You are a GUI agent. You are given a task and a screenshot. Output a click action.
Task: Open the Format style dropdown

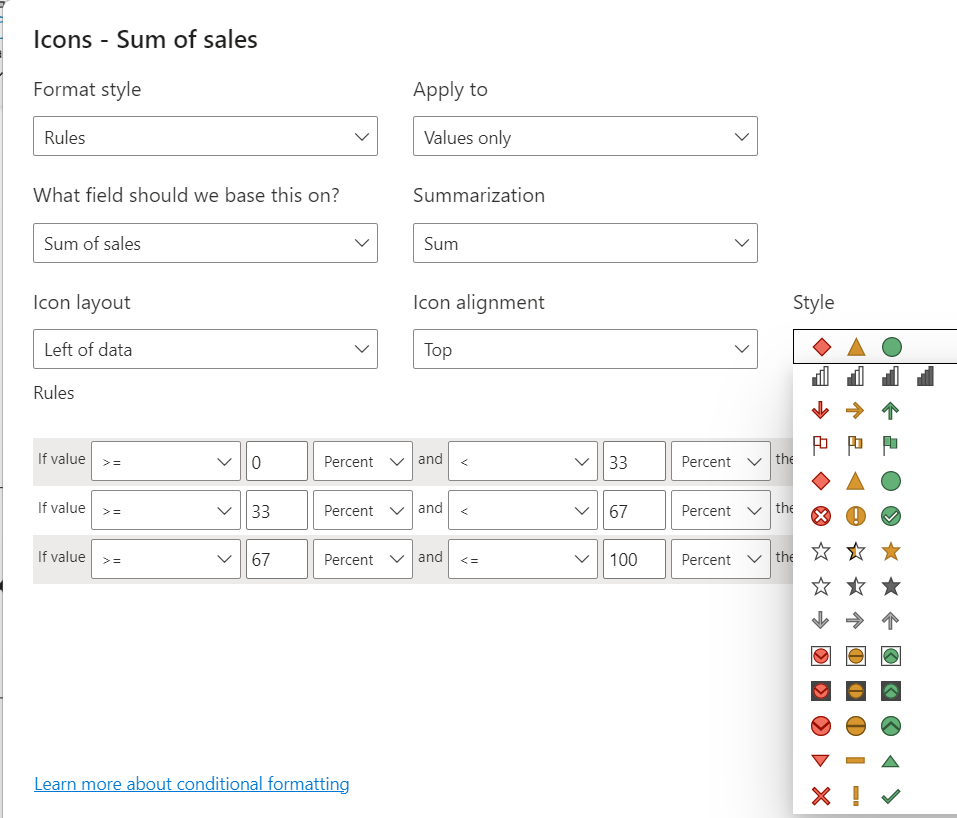205,137
